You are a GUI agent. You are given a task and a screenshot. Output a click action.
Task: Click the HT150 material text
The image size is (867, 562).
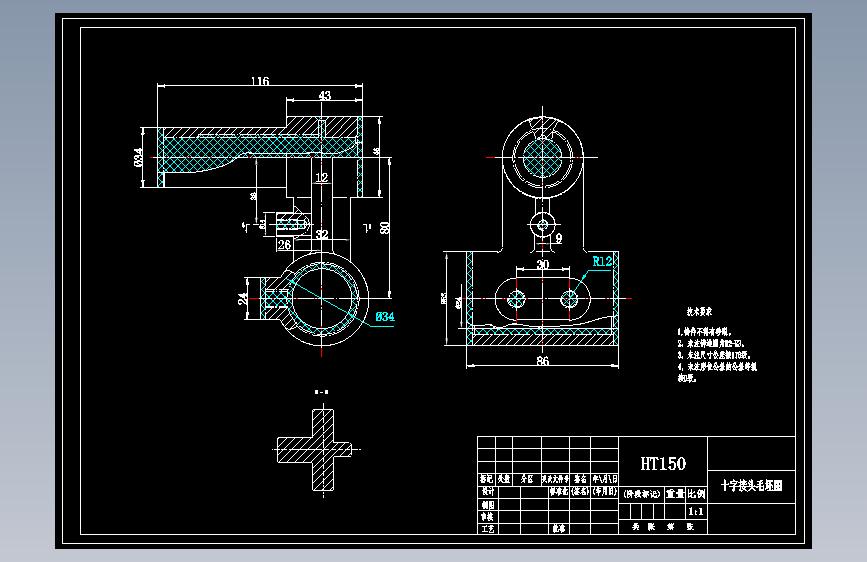(x=663, y=464)
